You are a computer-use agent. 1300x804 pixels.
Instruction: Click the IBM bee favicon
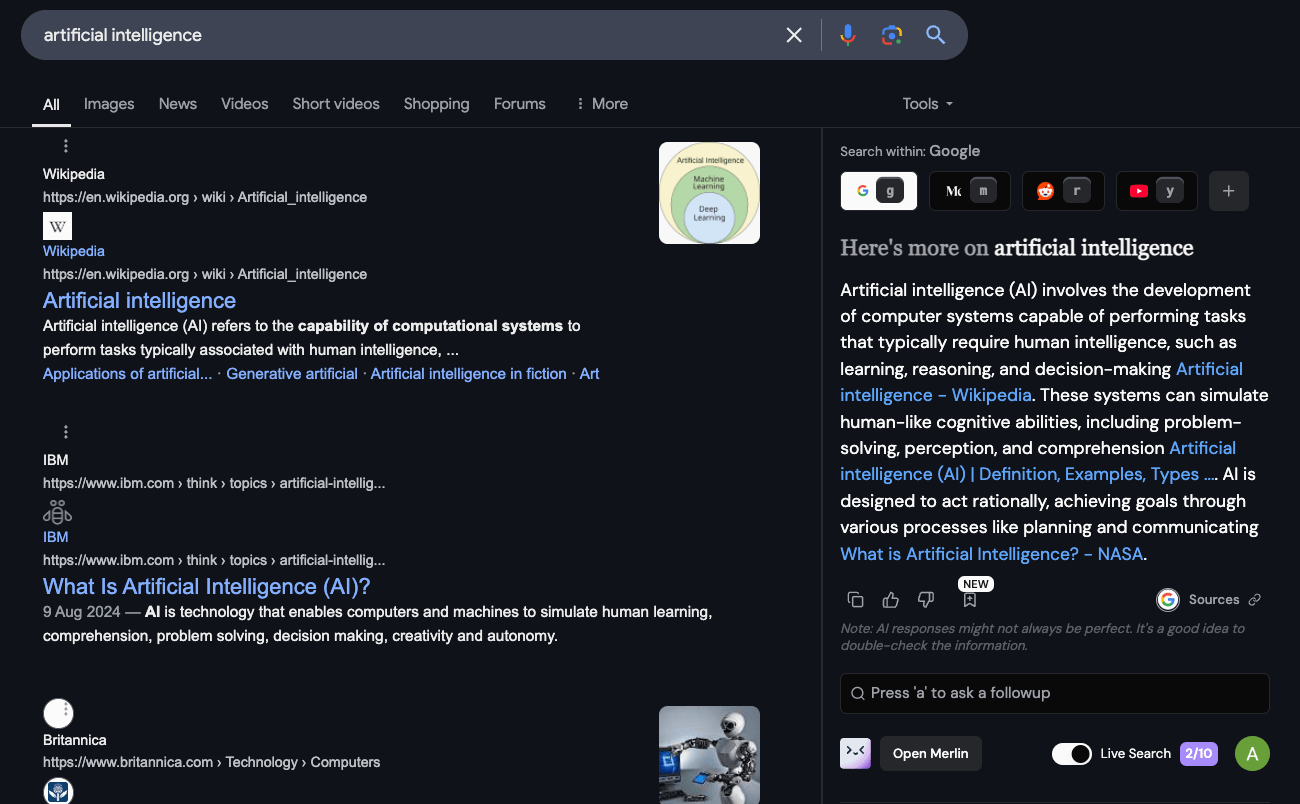point(57,512)
